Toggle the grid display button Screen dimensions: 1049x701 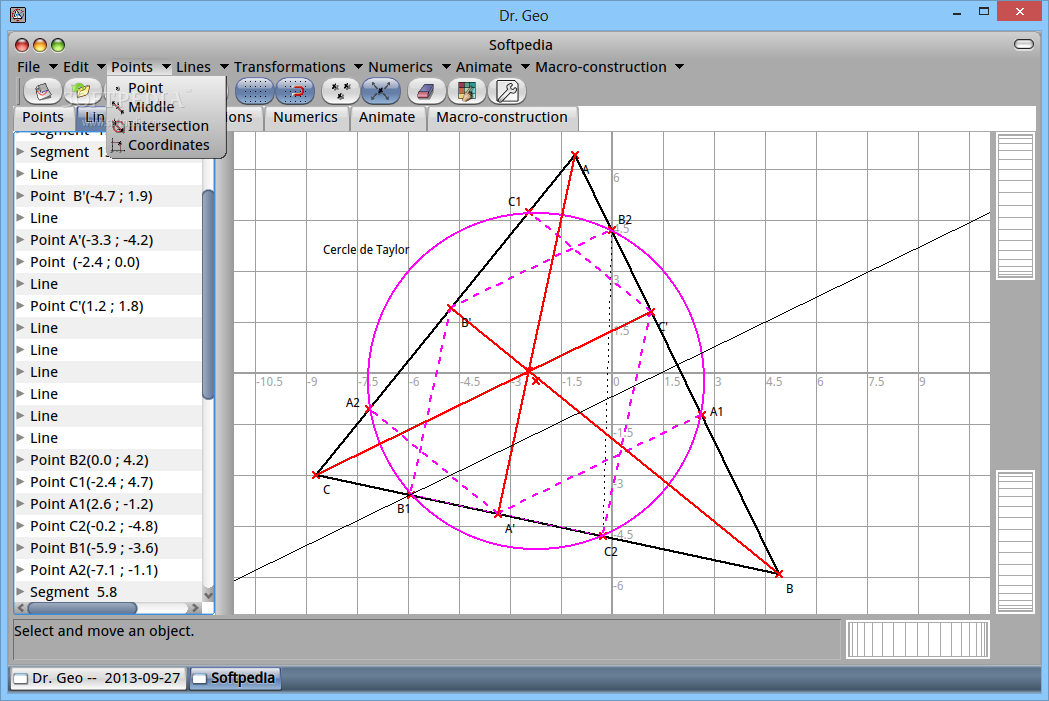[254, 91]
